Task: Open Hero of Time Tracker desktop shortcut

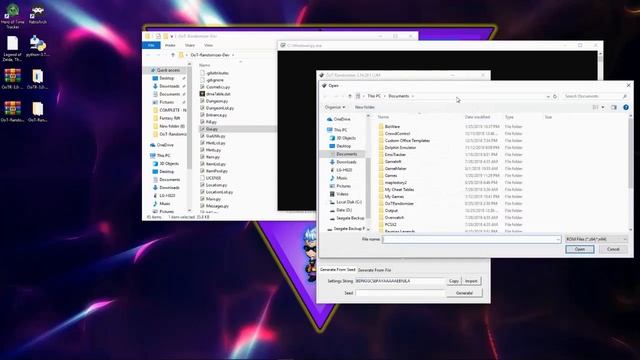Action: [13, 16]
